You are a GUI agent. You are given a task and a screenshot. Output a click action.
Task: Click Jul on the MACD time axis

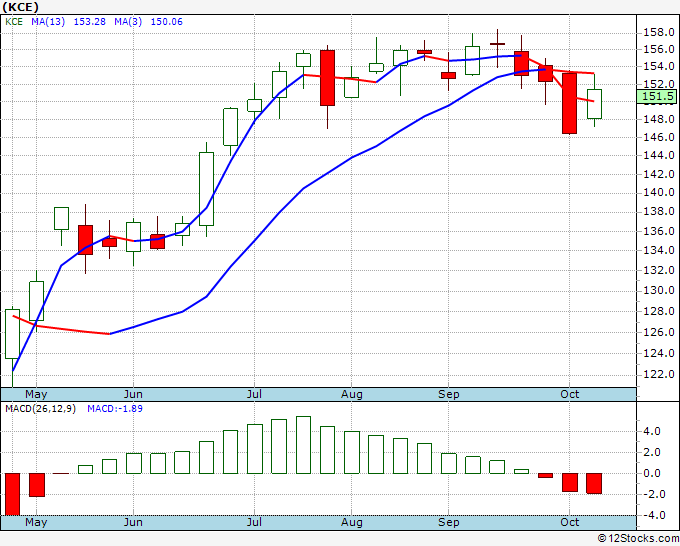pos(254,522)
